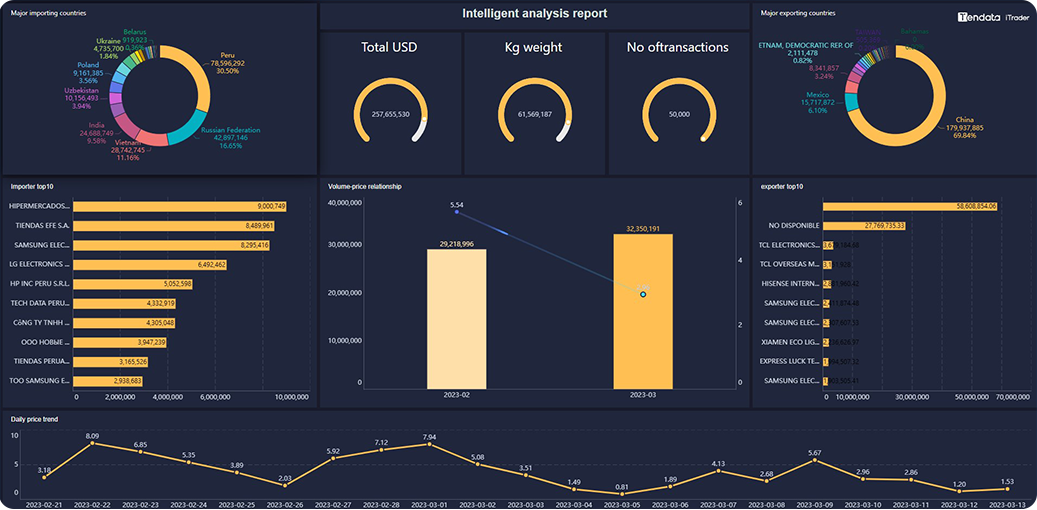This screenshot has width=1037, height=510.
Task: Click the 2023-03-13 date axis label
Action: coord(1007,505)
